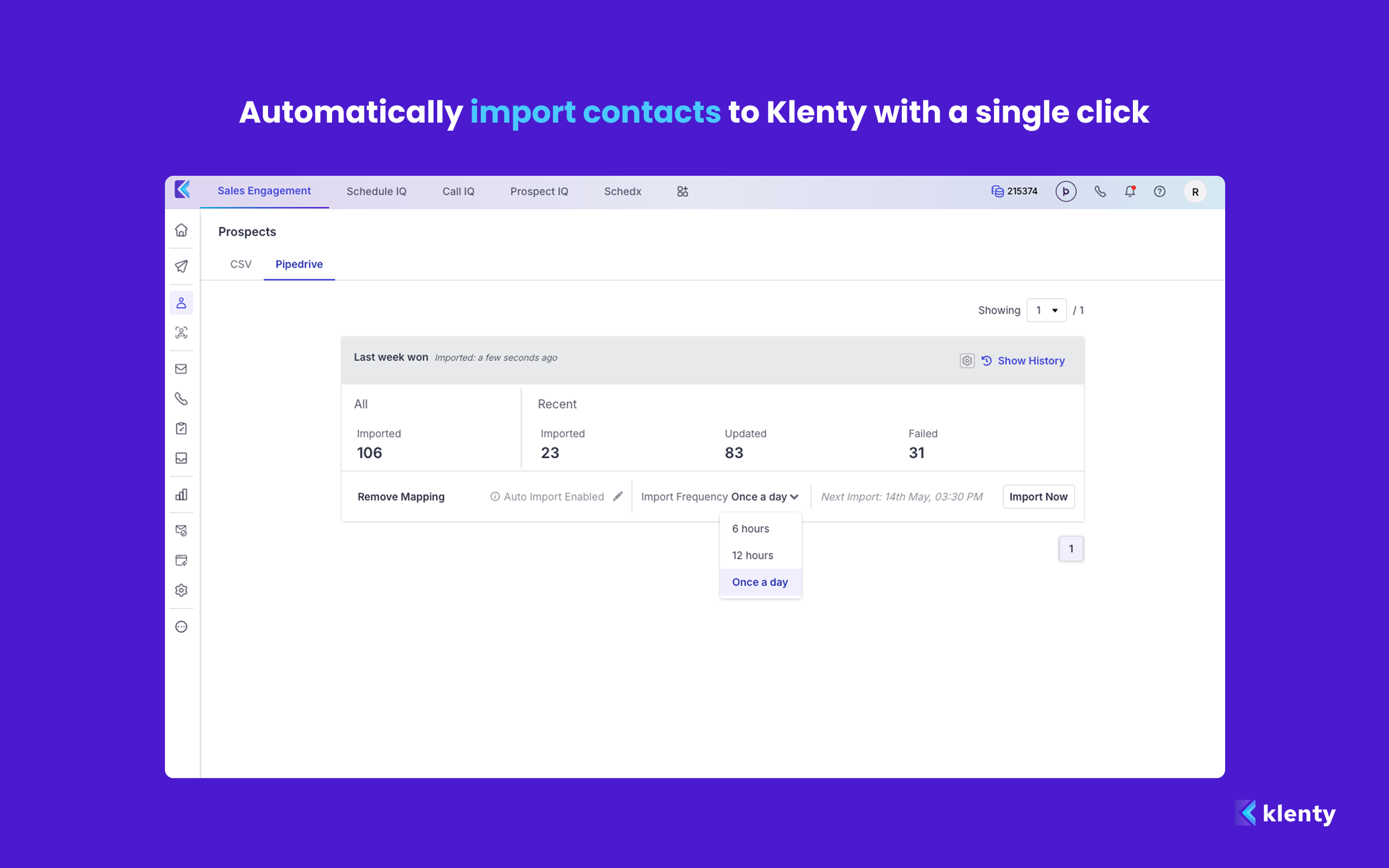Screen dimensions: 1389x868
Task: Click the 'Import Frequency' label
Action: click(684, 496)
